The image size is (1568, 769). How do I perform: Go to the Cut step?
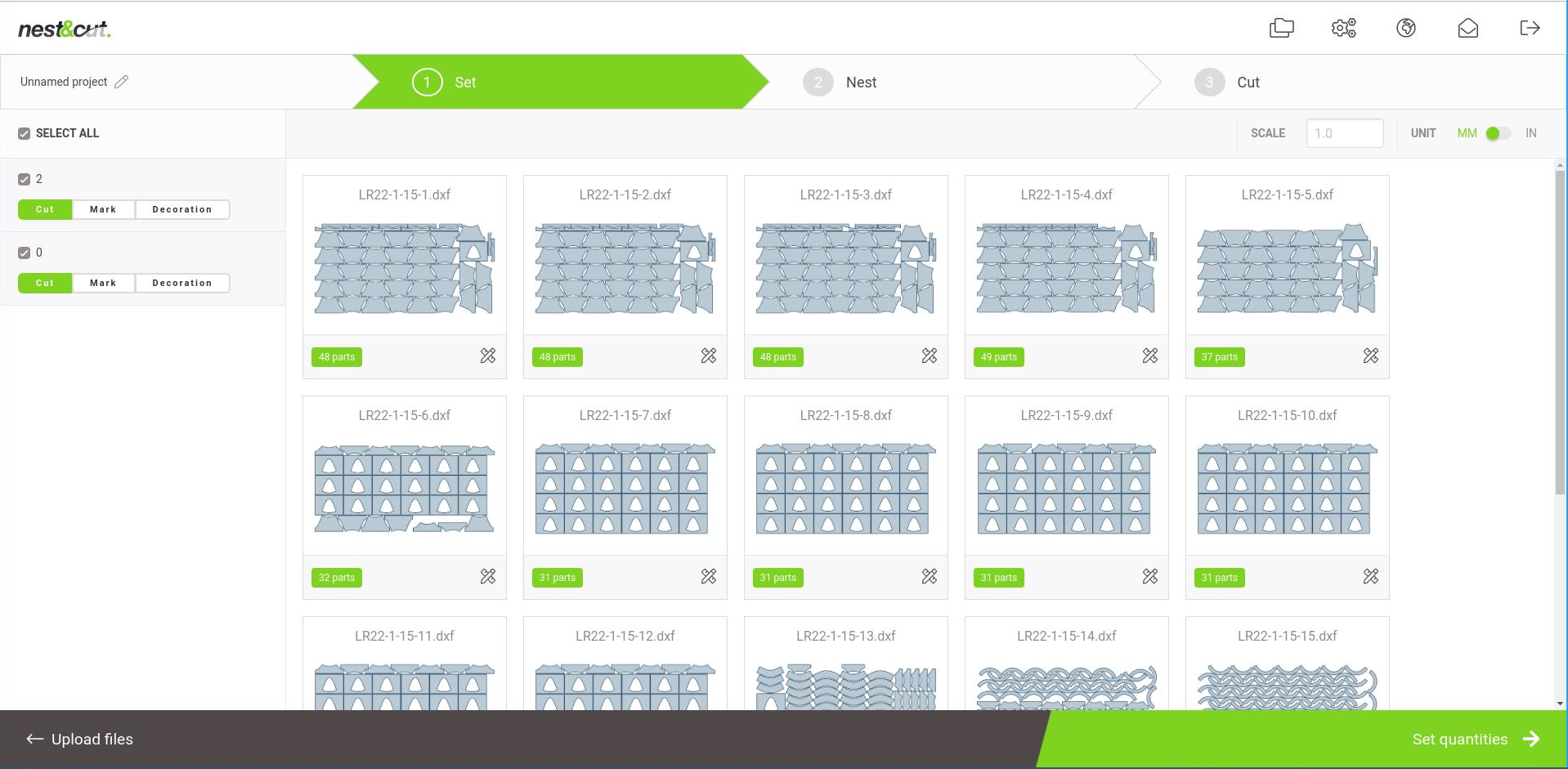[1248, 83]
